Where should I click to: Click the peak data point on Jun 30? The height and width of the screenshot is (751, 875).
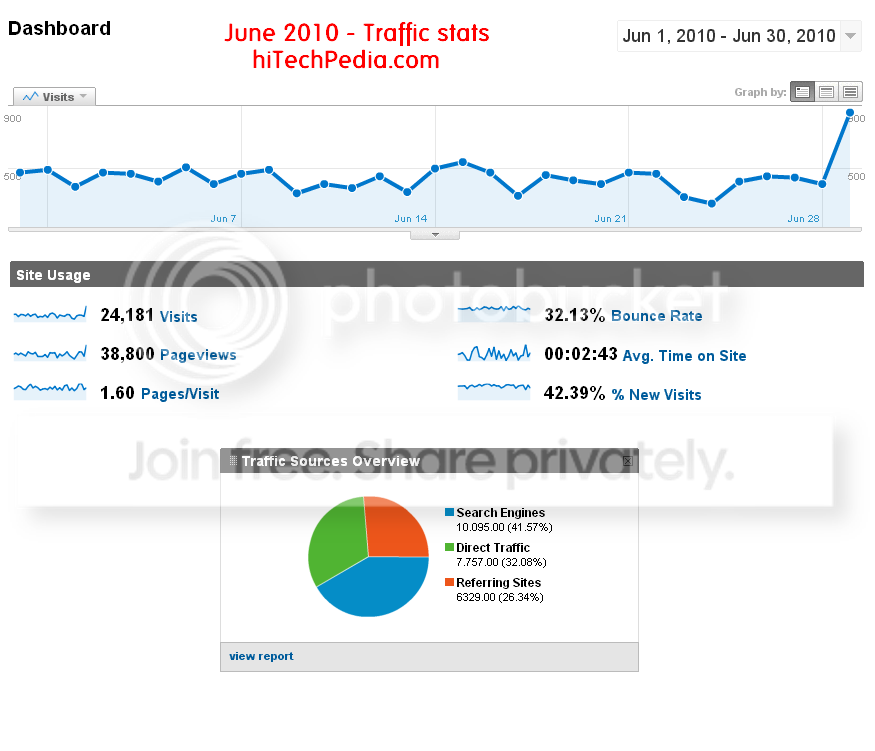pos(850,113)
